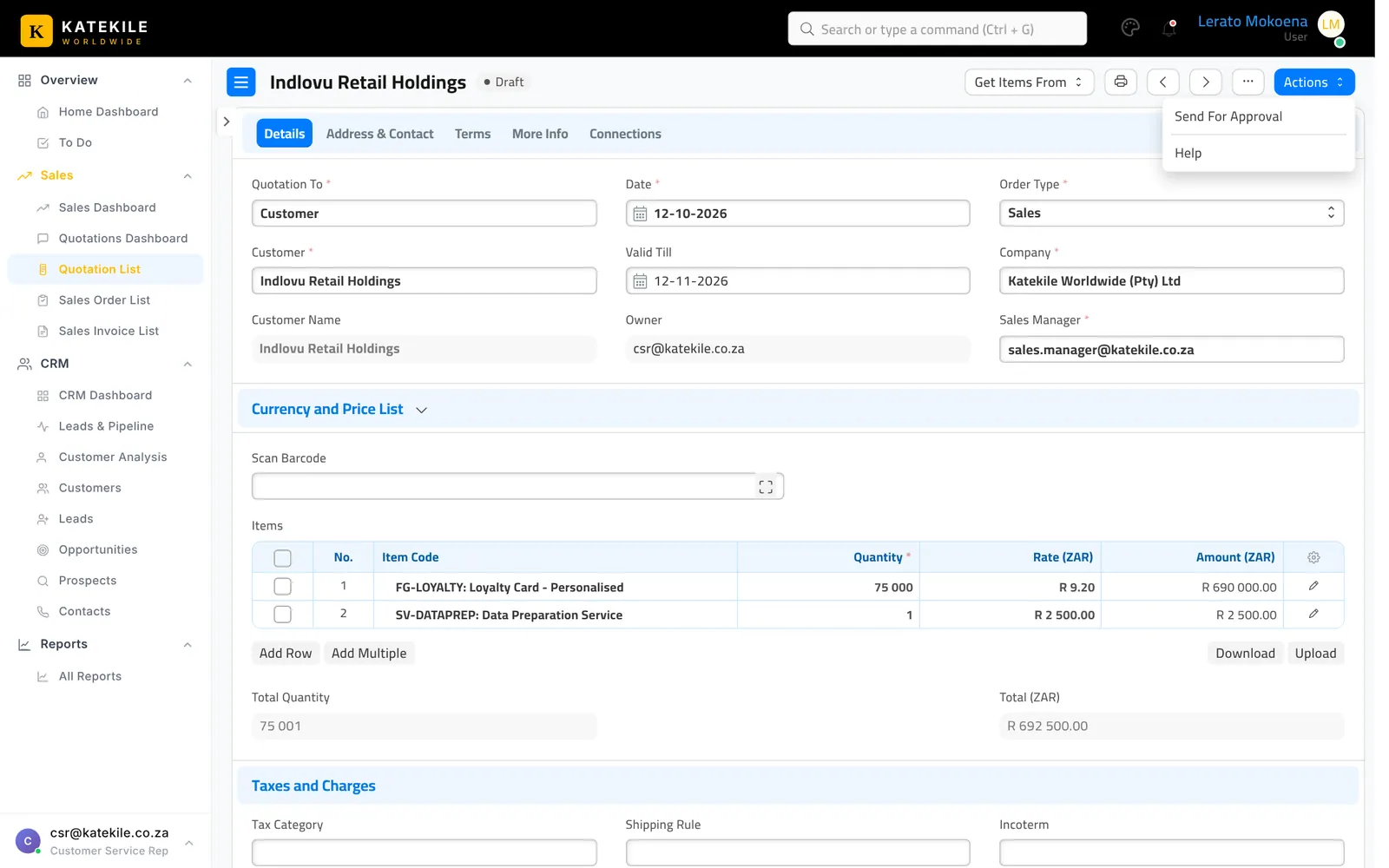Edit the FG-LOYALTY row with pencil icon

1313,586
